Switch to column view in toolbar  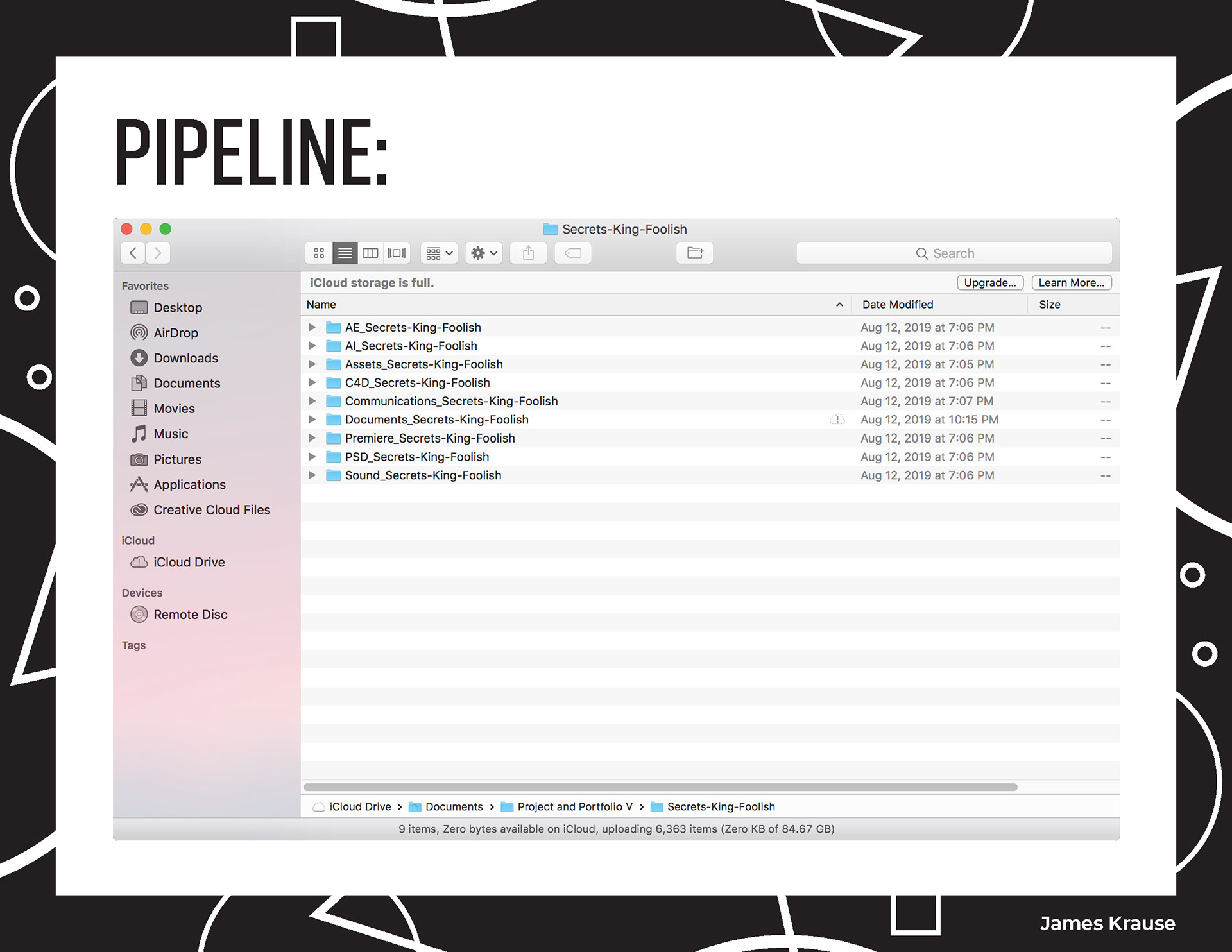pyautogui.click(x=370, y=253)
